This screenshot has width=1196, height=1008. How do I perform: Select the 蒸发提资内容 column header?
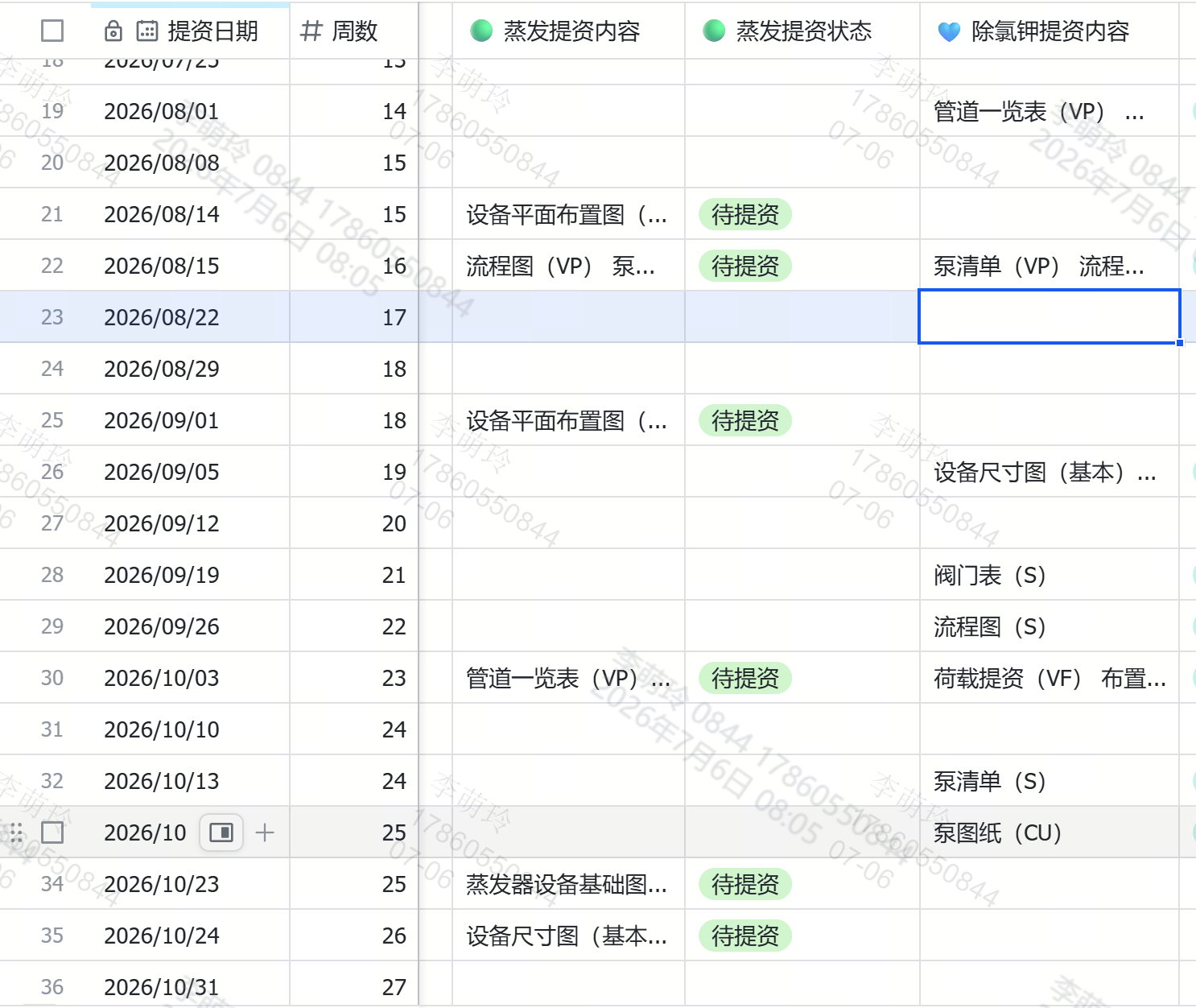click(568, 31)
